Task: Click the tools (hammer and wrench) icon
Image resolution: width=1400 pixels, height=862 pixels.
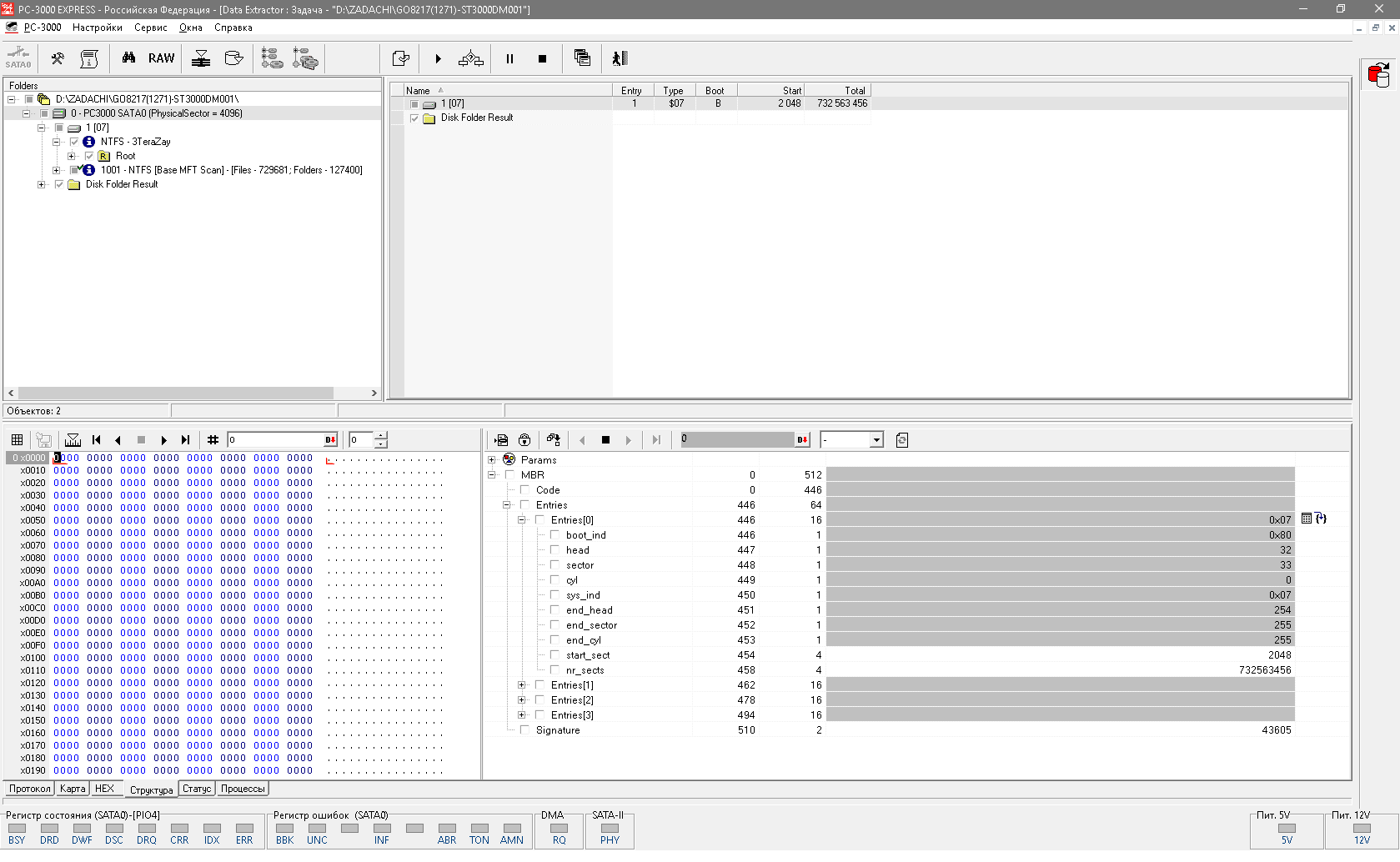Action: pyautogui.click(x=58, y=58)
